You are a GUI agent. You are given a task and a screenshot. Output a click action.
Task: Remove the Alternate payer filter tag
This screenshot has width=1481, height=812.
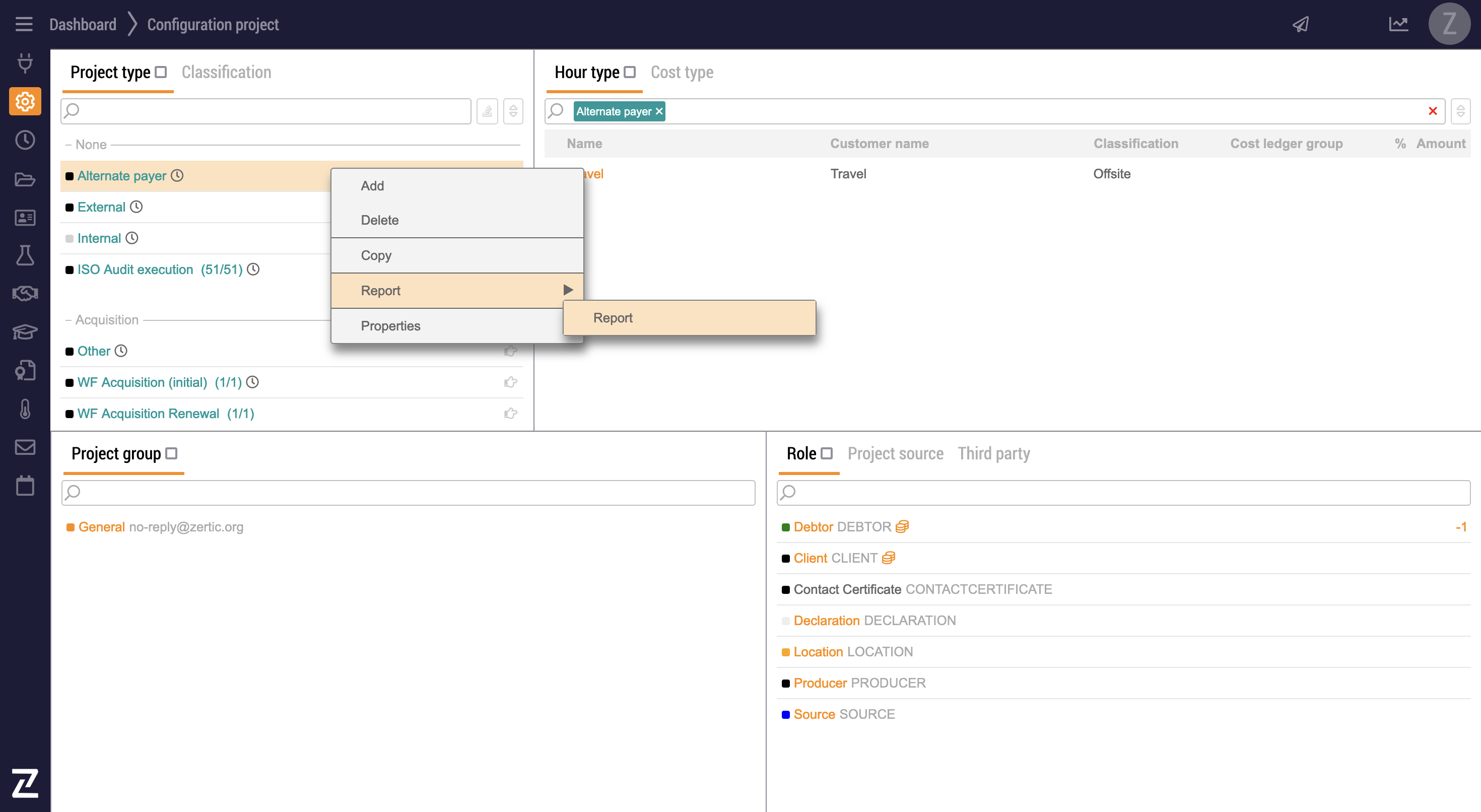(x=659, y=111)
